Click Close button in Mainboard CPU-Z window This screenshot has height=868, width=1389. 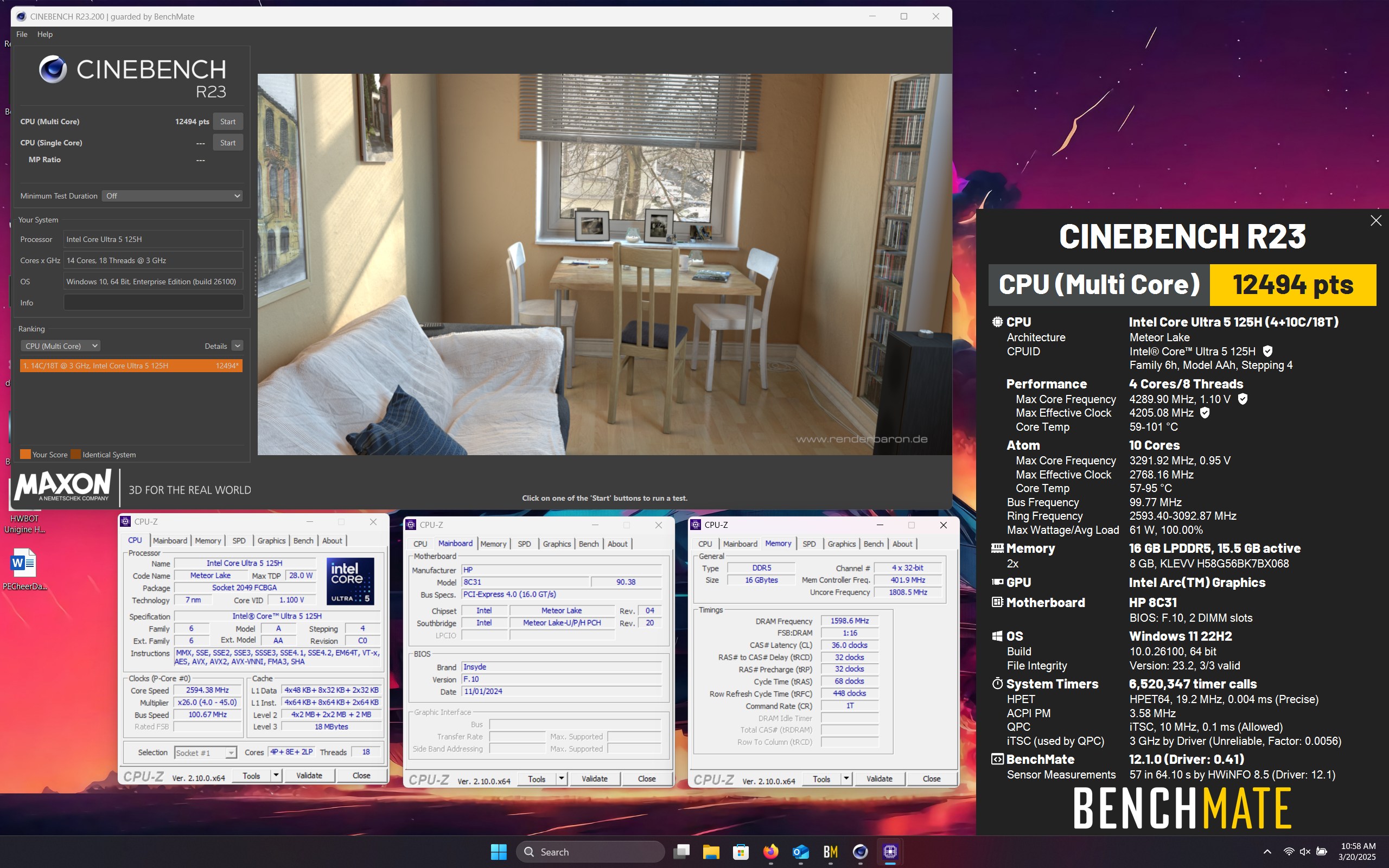click(646, 779)
